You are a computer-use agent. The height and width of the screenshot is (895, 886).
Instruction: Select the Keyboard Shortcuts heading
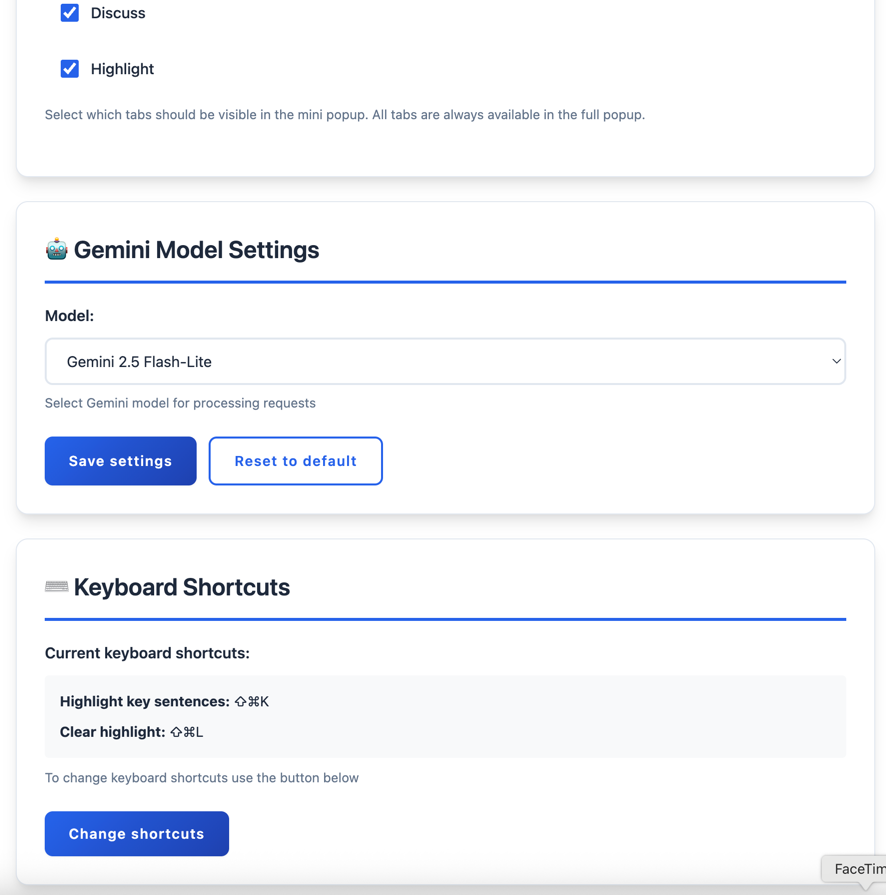coord(182,587)
